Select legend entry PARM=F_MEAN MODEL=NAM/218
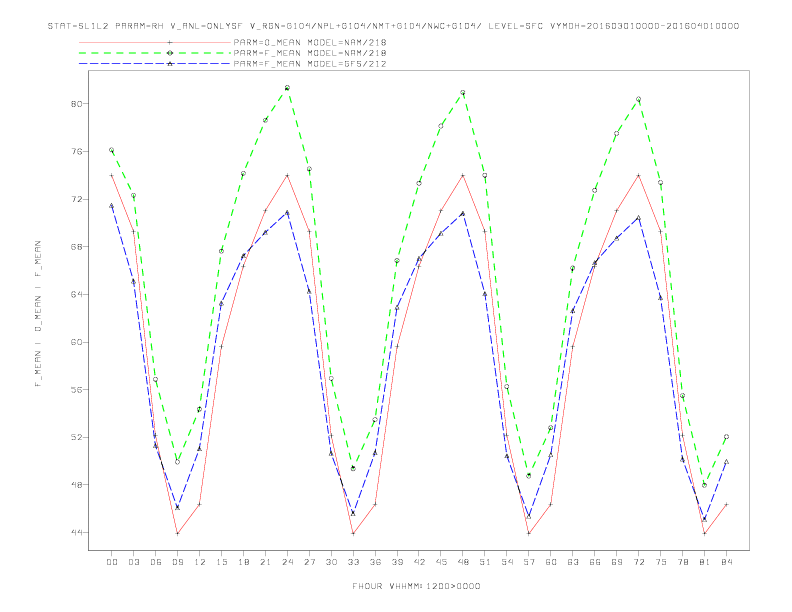 pos(310,53)
